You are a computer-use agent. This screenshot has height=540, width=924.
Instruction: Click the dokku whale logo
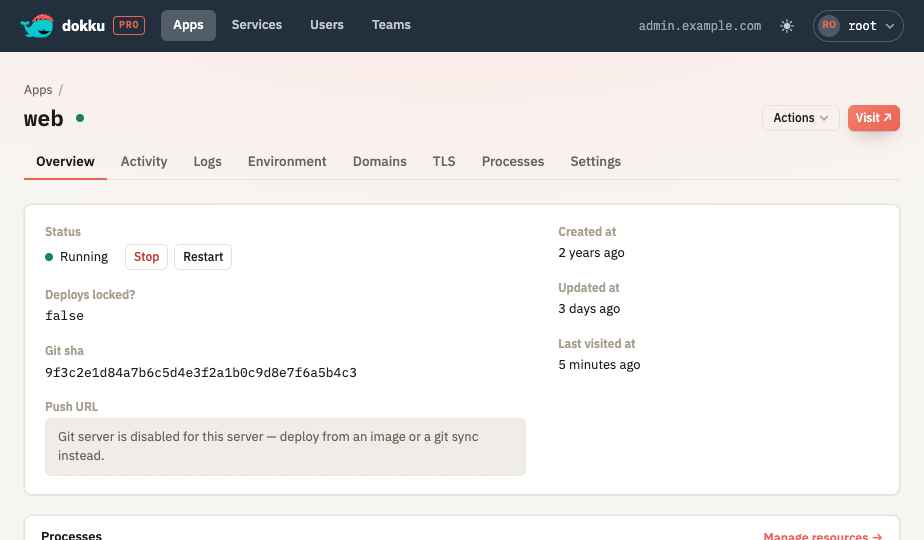[37, 25]
